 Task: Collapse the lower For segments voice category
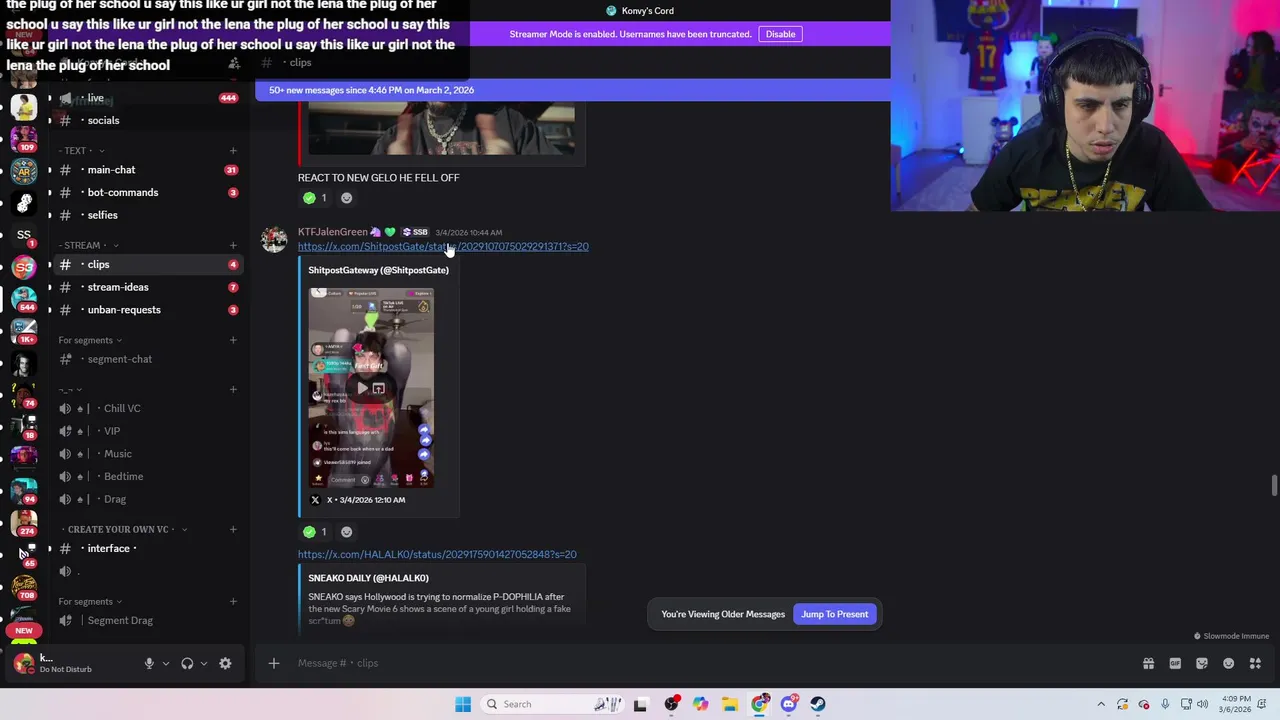point(90,601)
